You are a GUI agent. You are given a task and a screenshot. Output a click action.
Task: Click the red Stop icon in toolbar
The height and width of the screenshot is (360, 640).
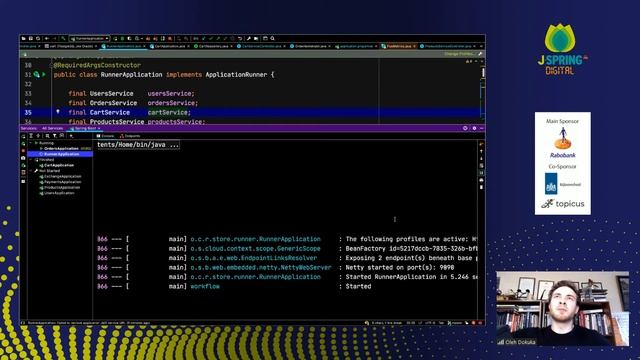tap(170, 38)
